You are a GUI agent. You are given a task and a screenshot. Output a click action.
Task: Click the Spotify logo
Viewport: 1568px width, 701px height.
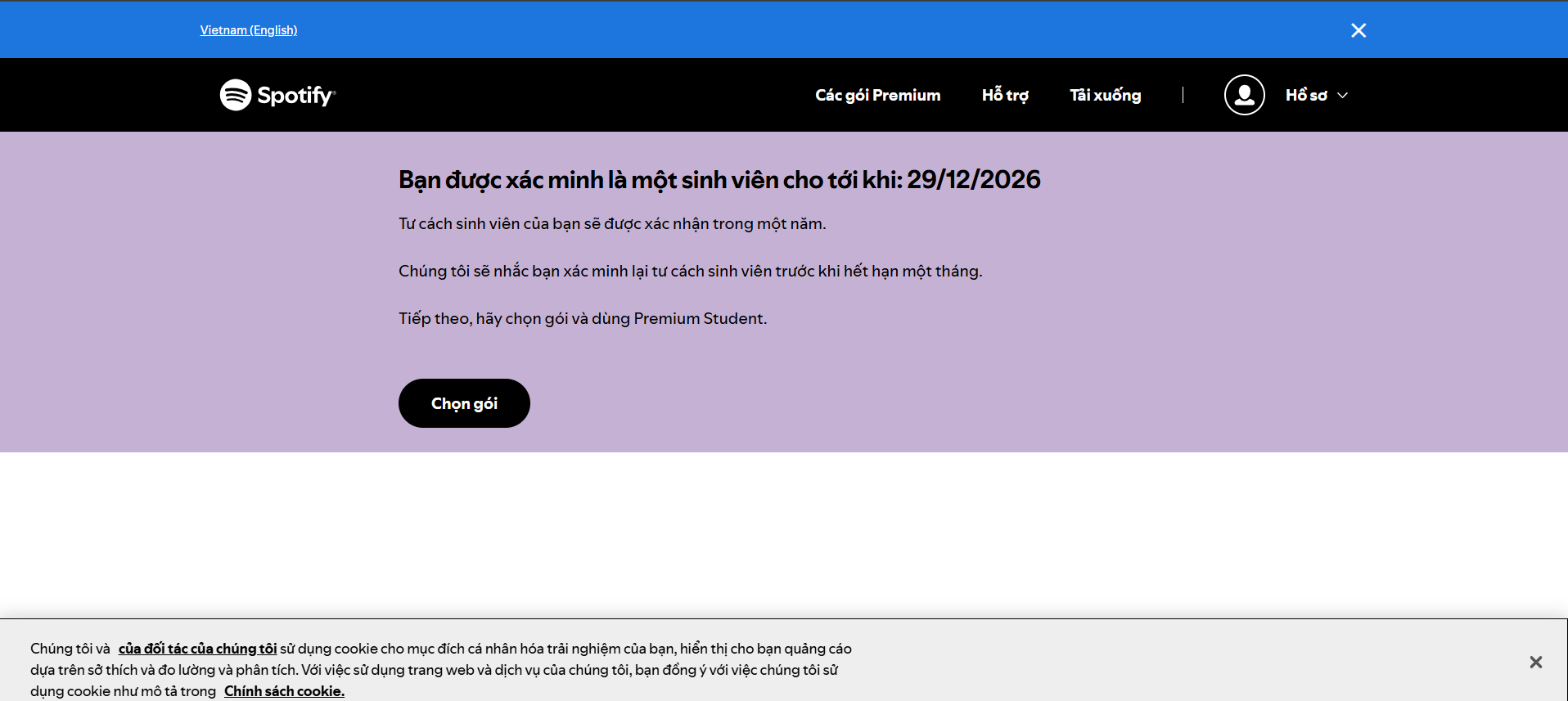[278, 95]
